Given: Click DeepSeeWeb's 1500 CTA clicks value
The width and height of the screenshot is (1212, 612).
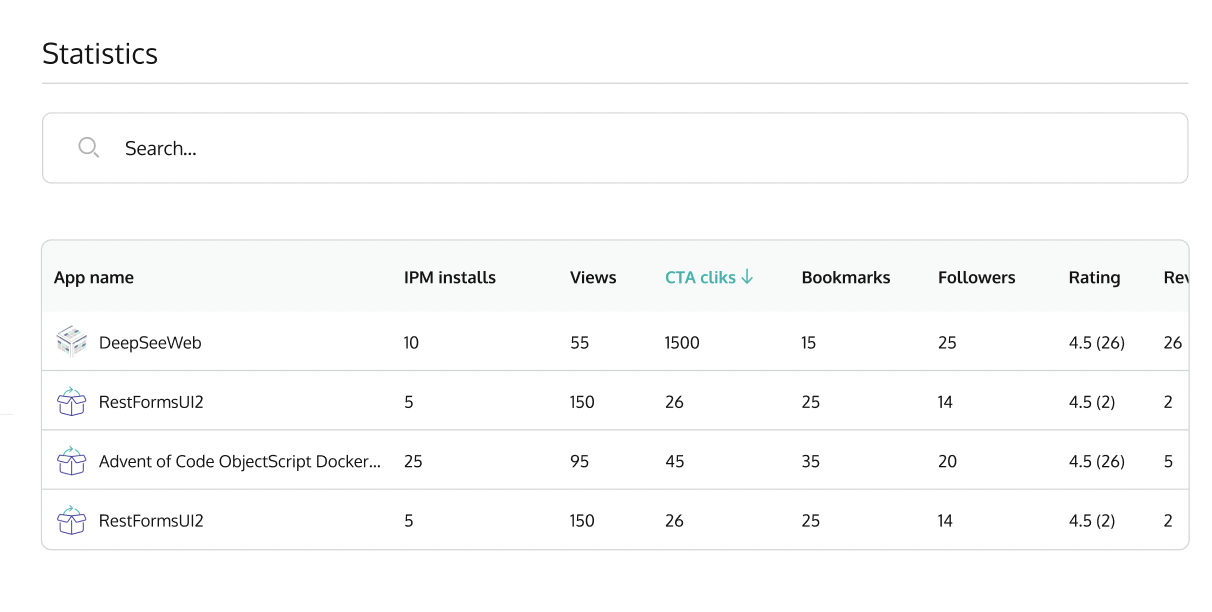Looking at the screenshot, I should click(682, 343).
